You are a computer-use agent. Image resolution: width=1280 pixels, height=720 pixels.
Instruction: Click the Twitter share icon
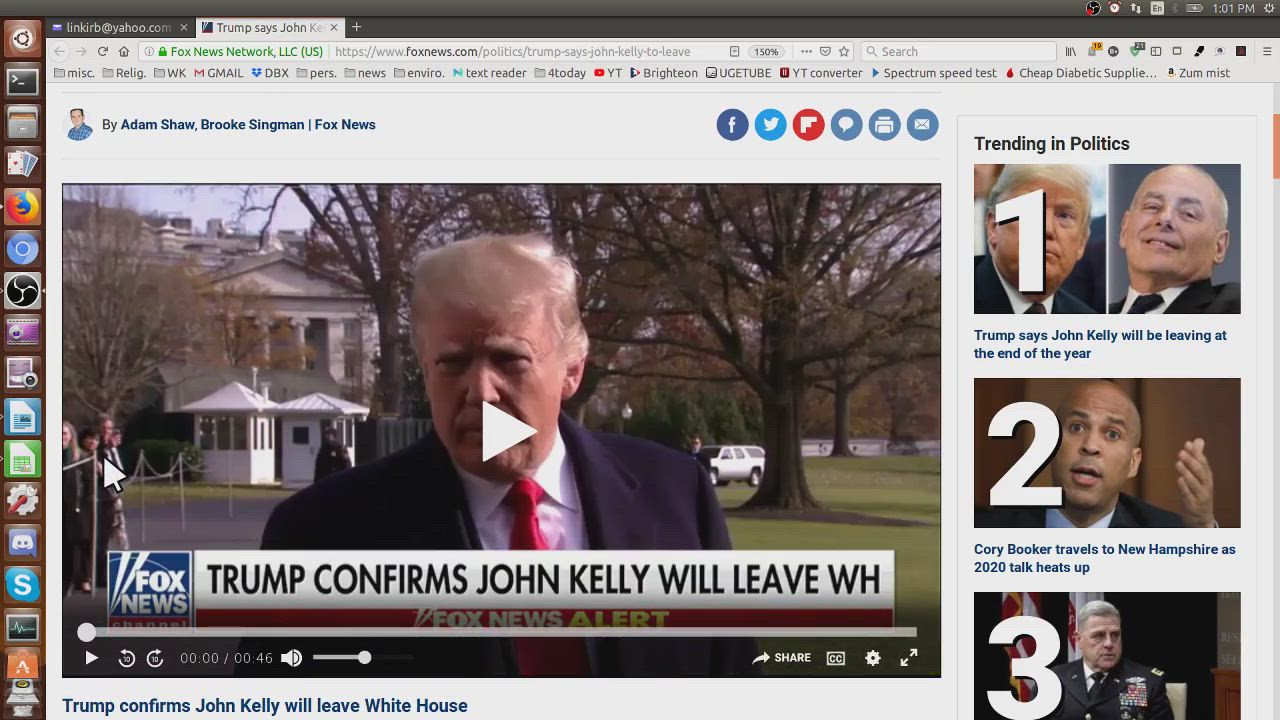point(770,125)
